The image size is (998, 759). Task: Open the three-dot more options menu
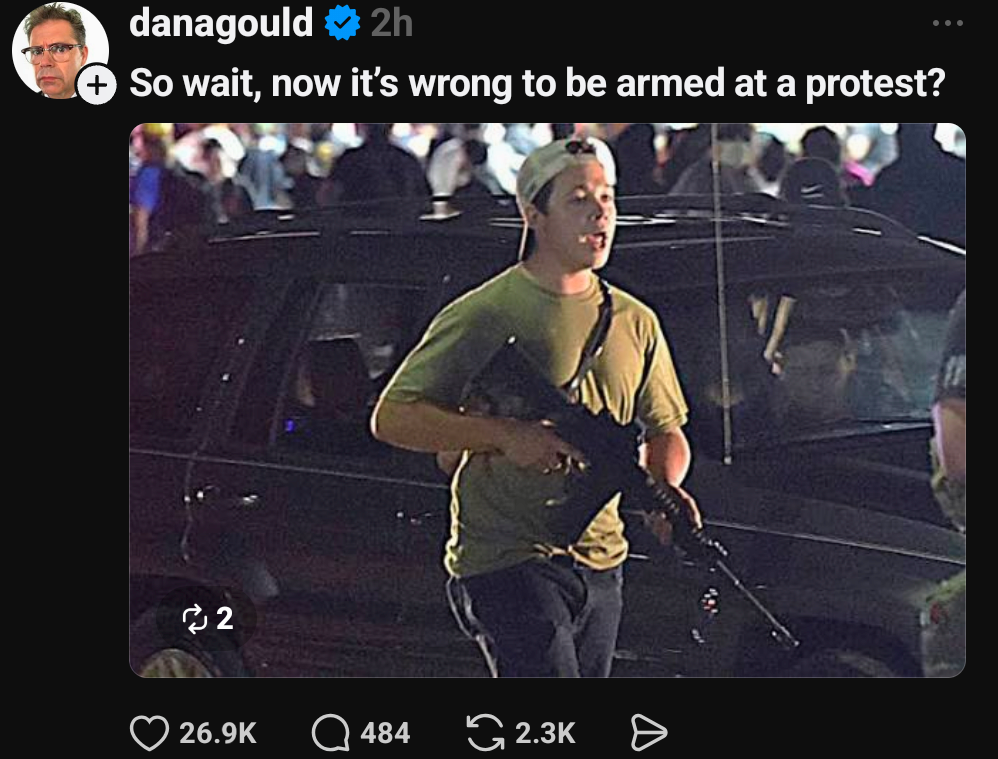tap(948, 23)
